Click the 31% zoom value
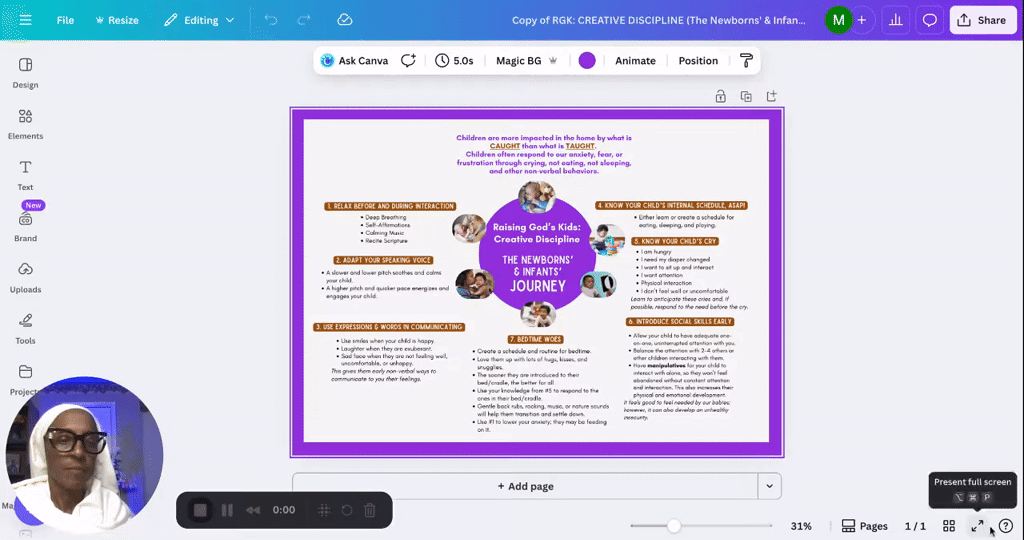Image resolution: width=1024 pixels, height=540 pixels. (x=801, y=526)
